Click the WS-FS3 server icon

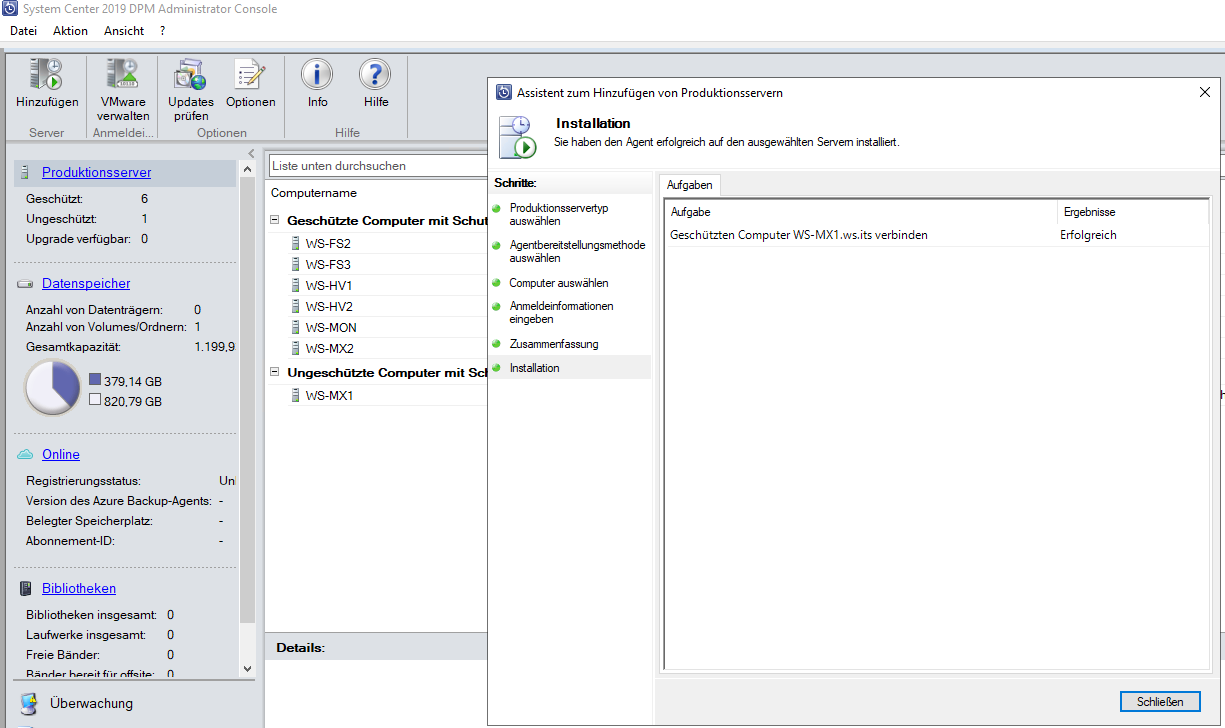point(295,264)
